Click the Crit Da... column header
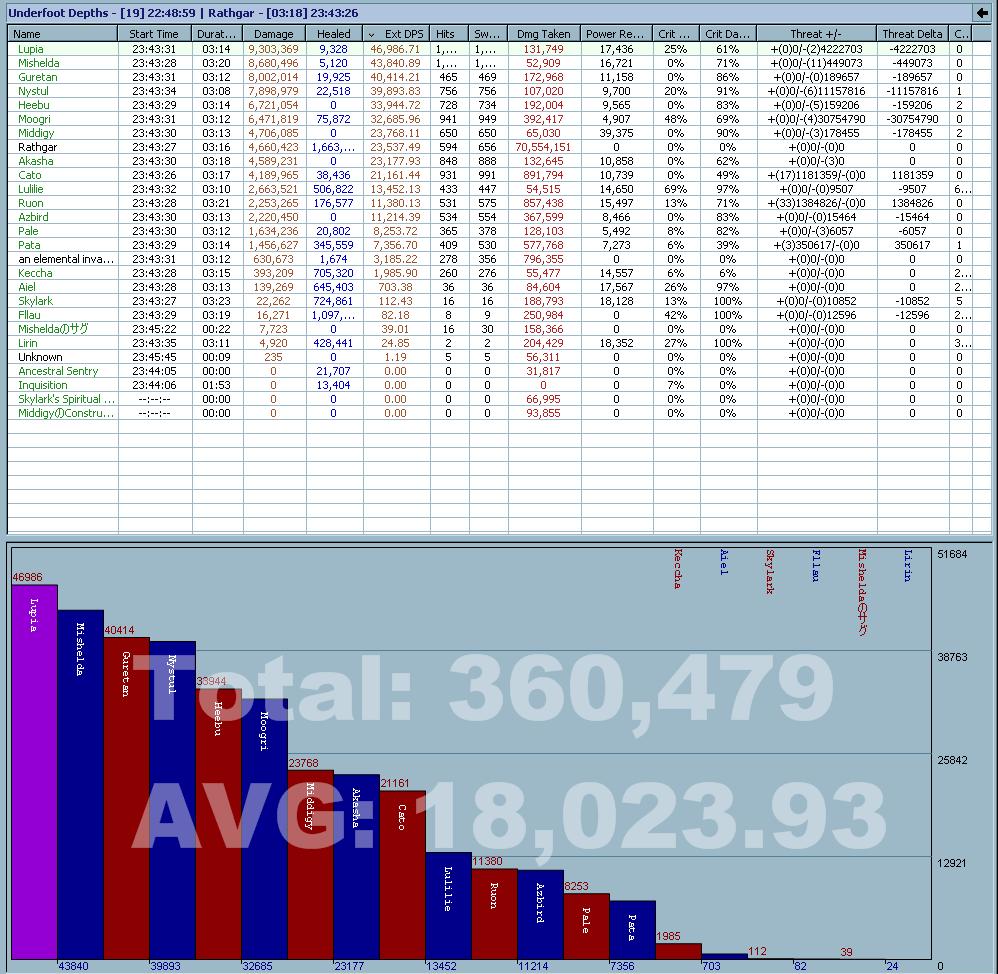 pyautogui.click(x=728, y=34)
